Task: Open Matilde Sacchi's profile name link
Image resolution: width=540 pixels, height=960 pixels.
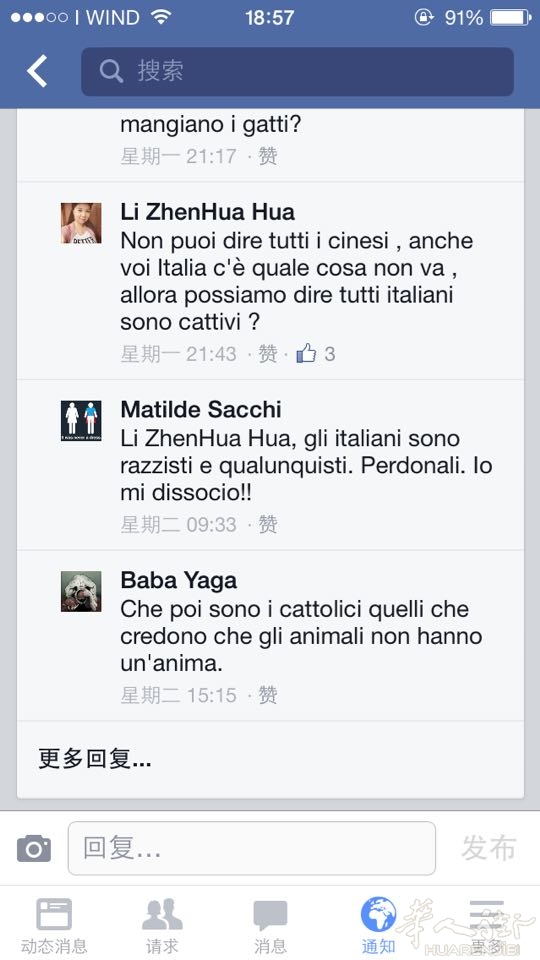Action: point(201,410)
